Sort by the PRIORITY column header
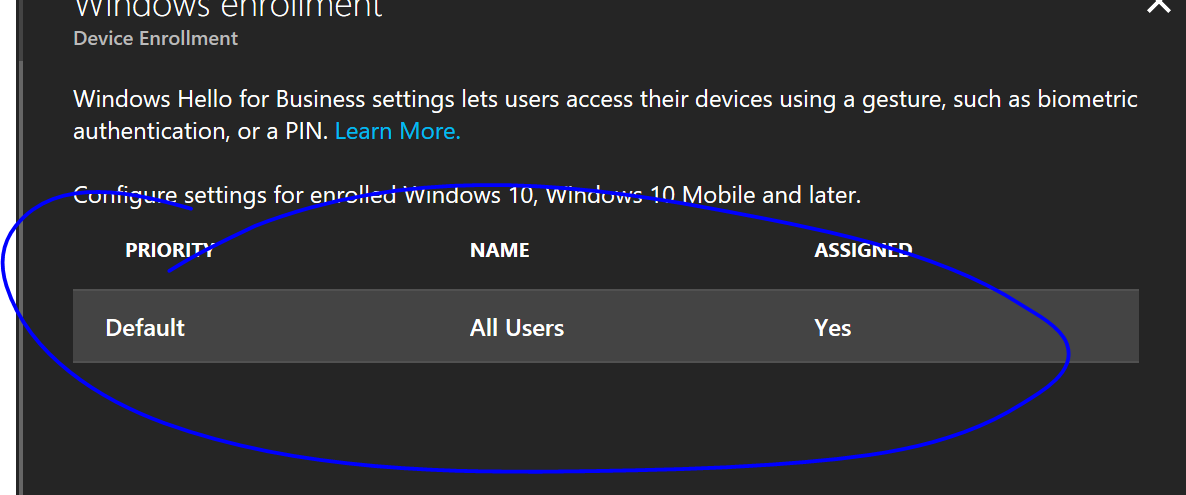The image size is (1186, 495). [x=169, y=250]
